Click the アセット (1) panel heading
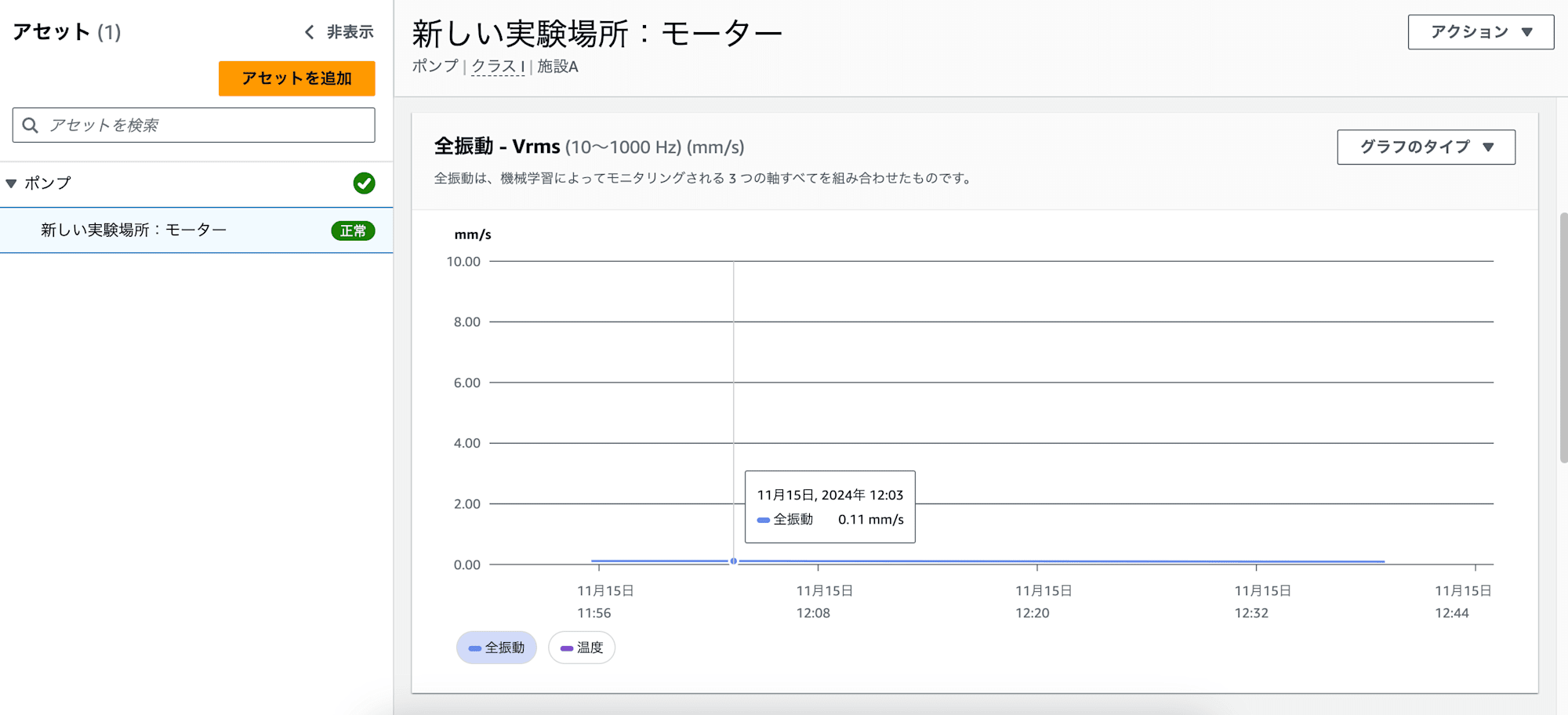Screen dimensions: 1568x715 [x=67, y=32]
